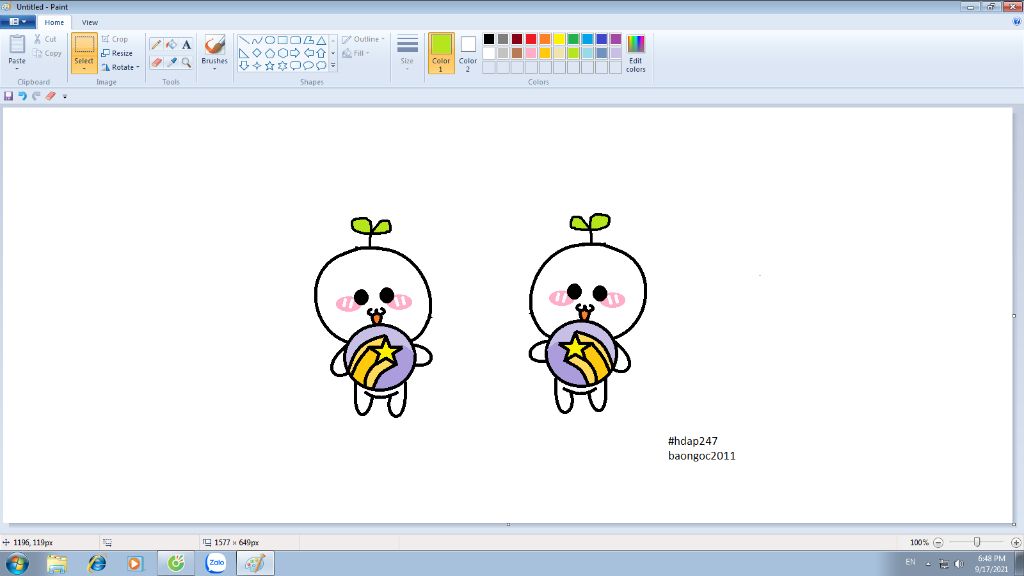This screenshot has height=576, width=1024.
Task: Open the View ribbon tab
Action: (x=89, y=22)
